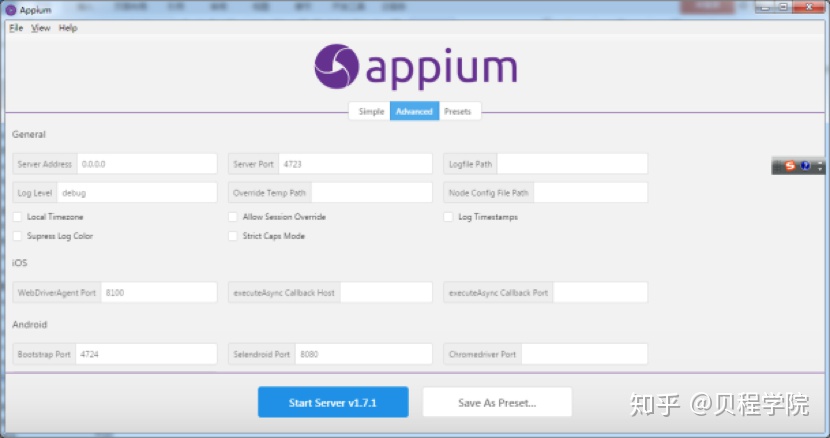Click the Appium icon in title bar

[11, 10]
